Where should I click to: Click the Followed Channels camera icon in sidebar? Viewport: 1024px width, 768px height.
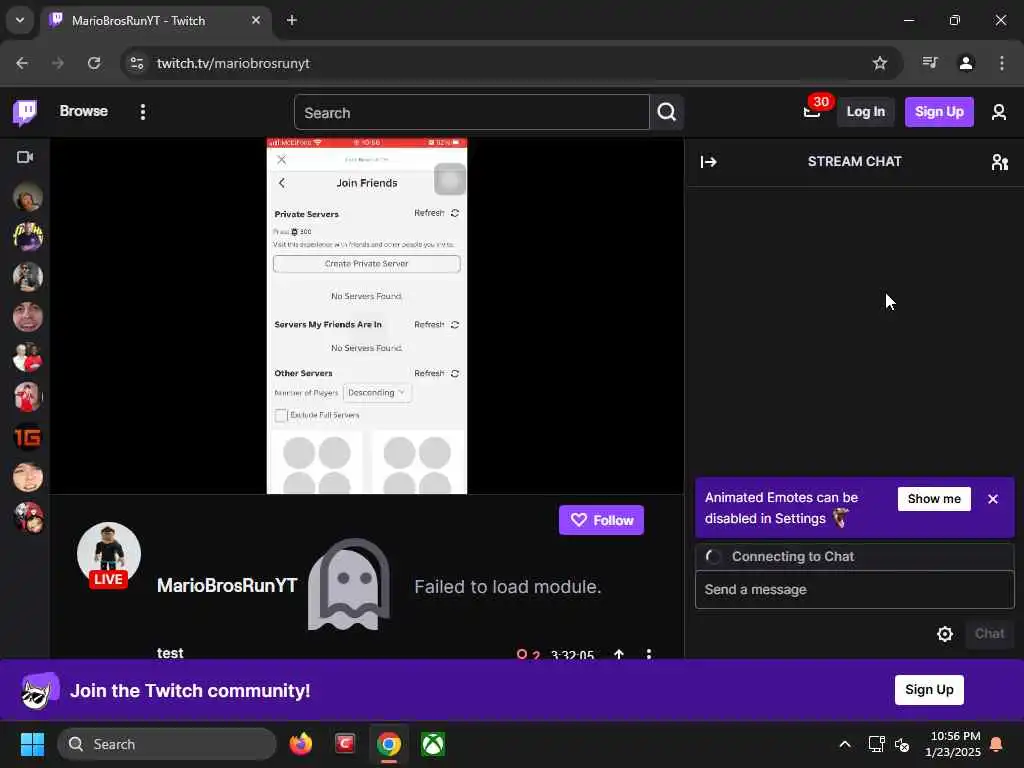pyautogui.click(x=25, y=157)
